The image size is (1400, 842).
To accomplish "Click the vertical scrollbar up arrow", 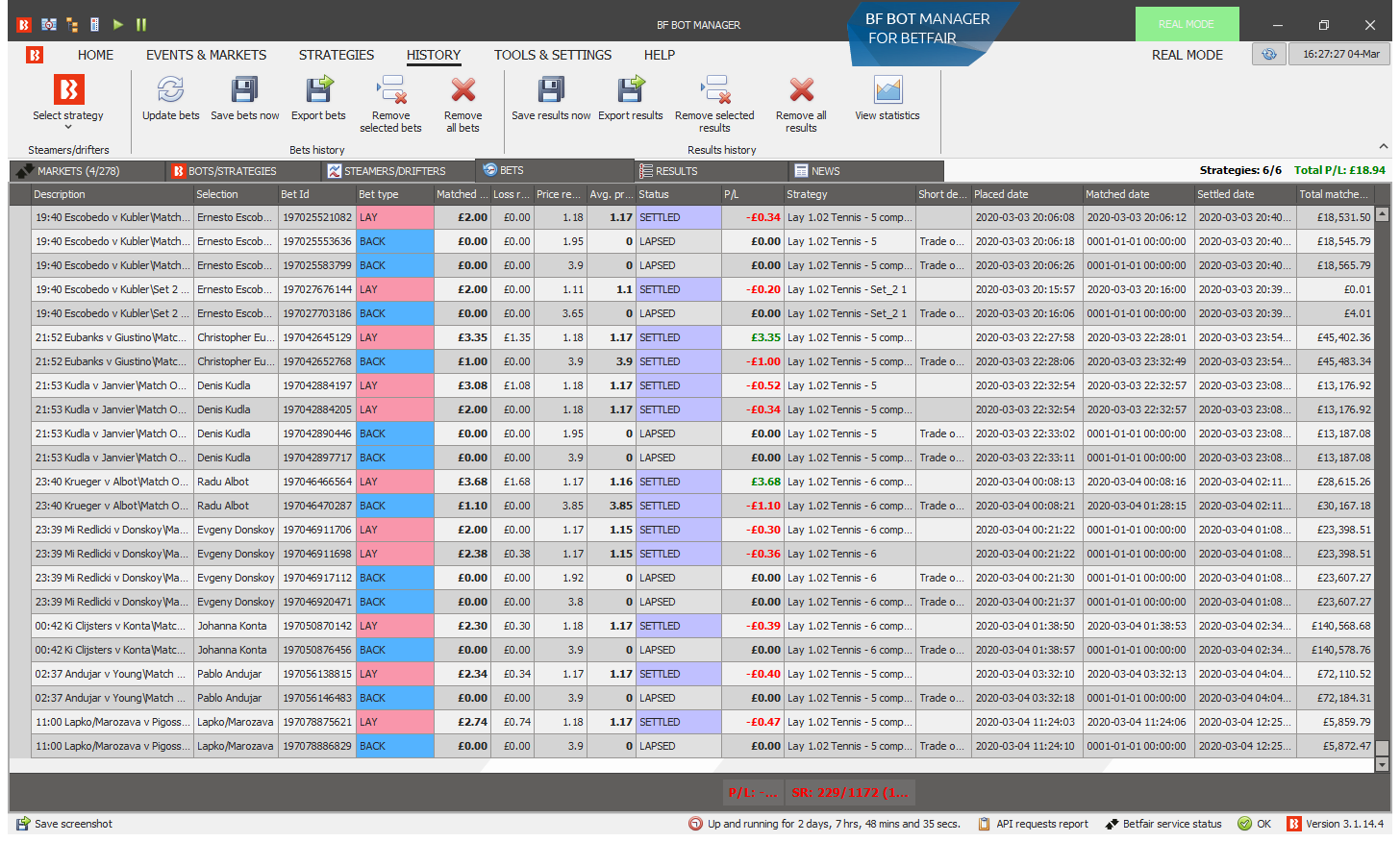I will pyautogui.click(x=1382, y=213).
